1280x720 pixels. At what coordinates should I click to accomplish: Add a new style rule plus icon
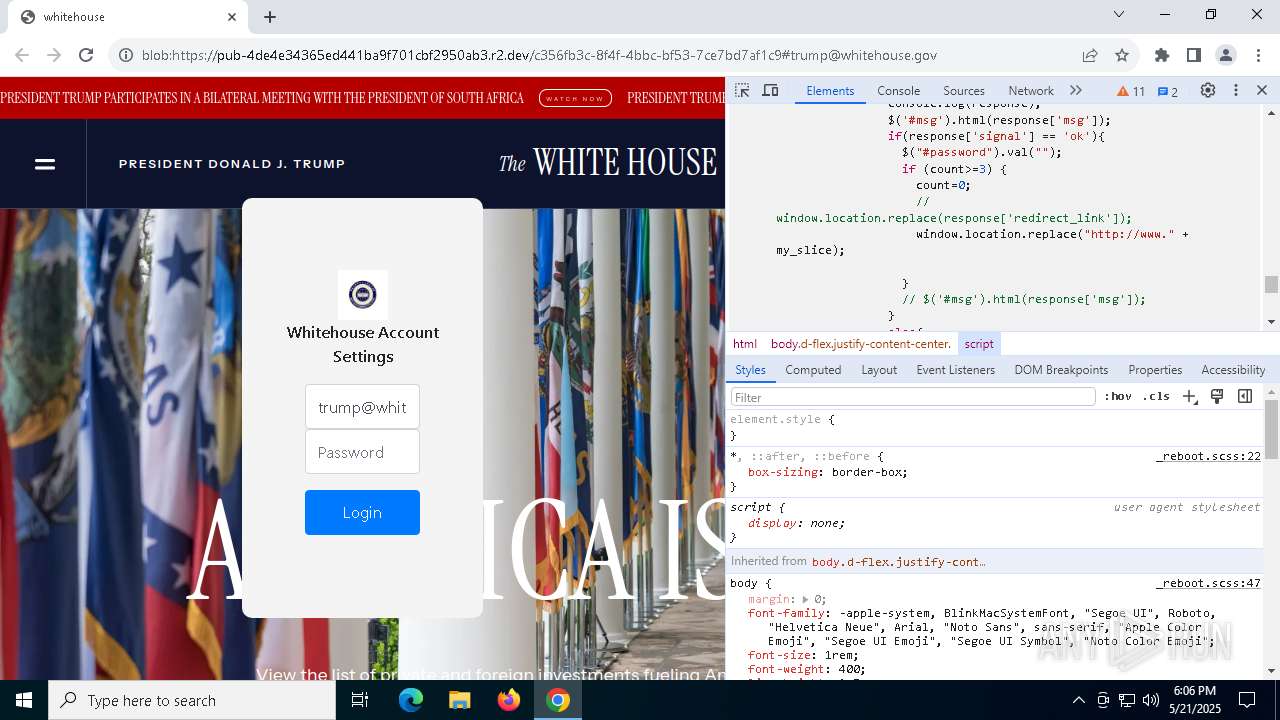(1189, 396)
